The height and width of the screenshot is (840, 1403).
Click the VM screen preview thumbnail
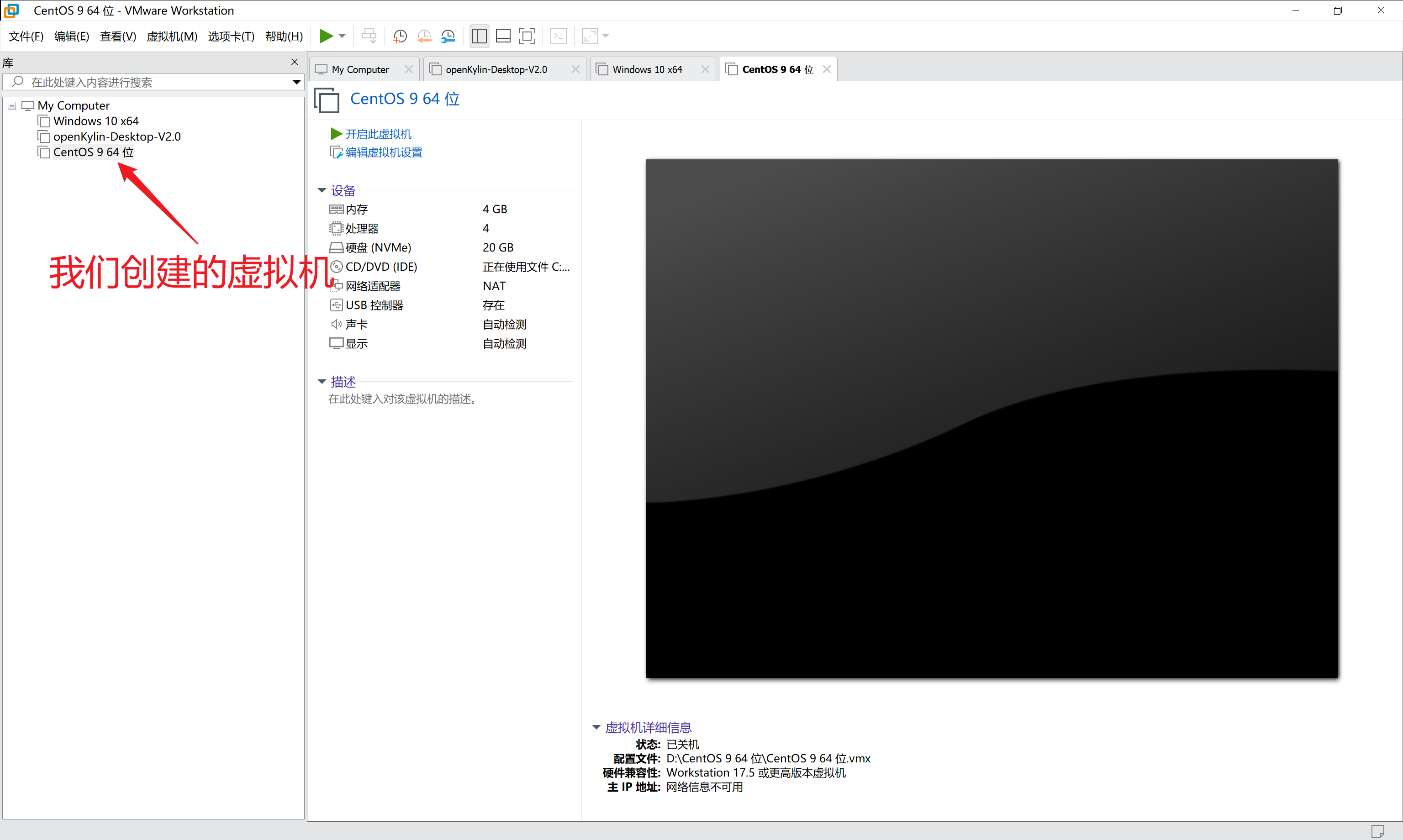pos(992,418)
